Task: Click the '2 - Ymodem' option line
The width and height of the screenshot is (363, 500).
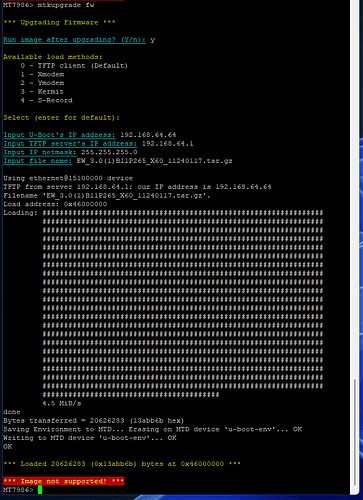Action: [42, 83]
